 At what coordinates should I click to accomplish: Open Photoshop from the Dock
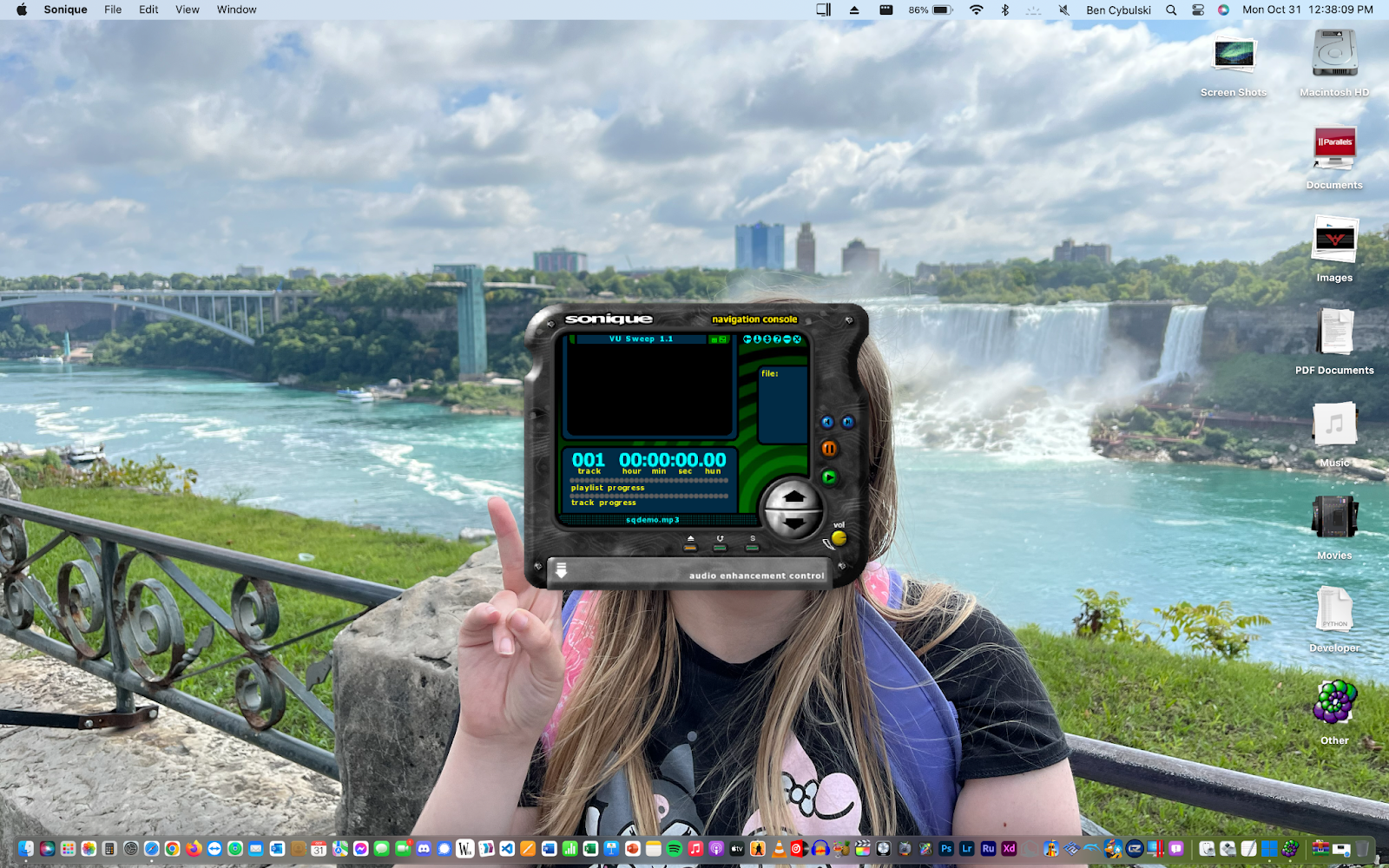[946, 849]
